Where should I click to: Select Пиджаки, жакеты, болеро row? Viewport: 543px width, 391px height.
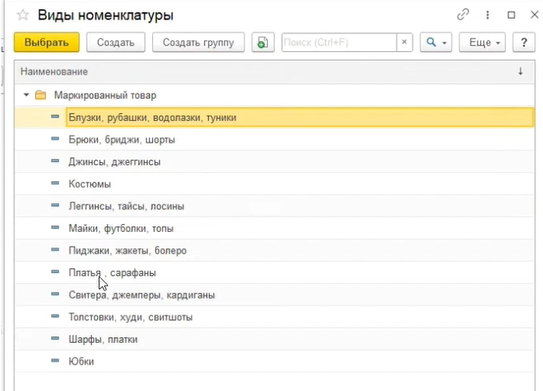(x=274, y=250)
